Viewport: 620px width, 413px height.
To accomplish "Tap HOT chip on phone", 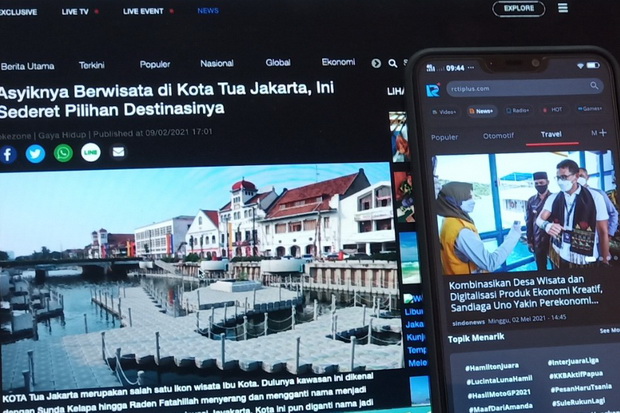I will [553, 110].
